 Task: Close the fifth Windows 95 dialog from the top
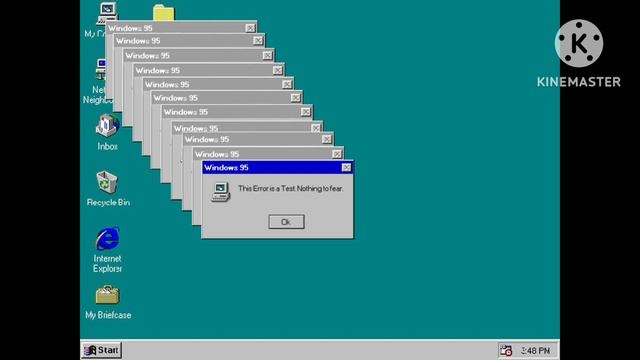pyautogui.click(x=287, y=84)
